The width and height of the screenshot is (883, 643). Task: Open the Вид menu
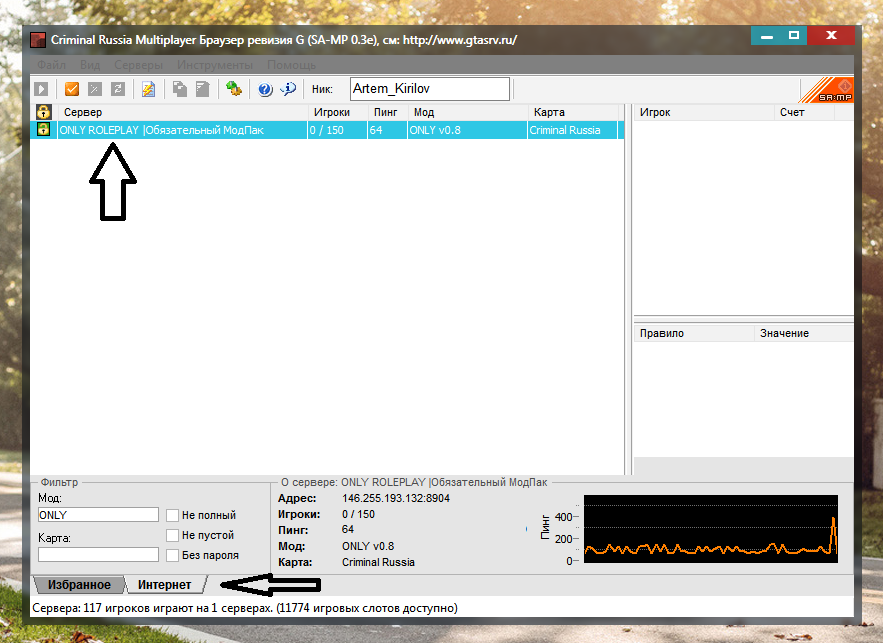tap(90, 65)
